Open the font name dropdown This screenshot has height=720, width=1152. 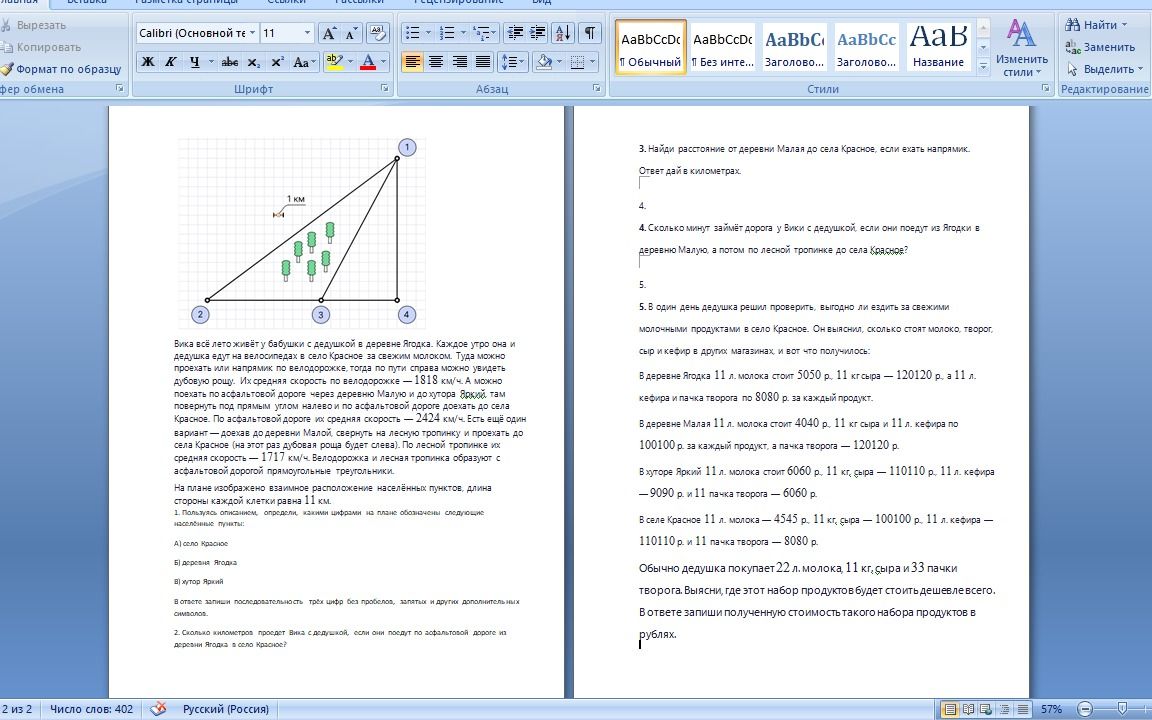click(253, 33)
